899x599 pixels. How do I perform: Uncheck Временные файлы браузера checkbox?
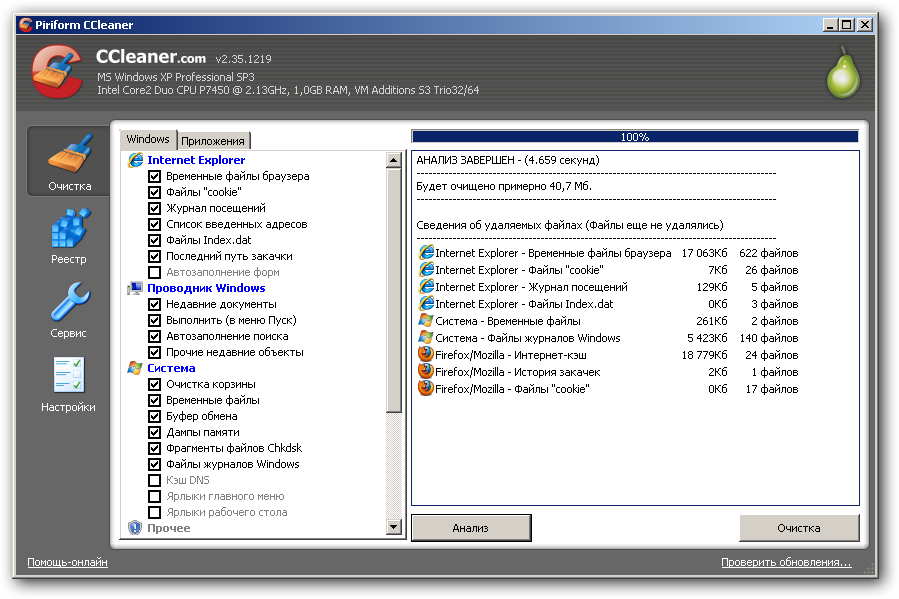click(154, 176)
